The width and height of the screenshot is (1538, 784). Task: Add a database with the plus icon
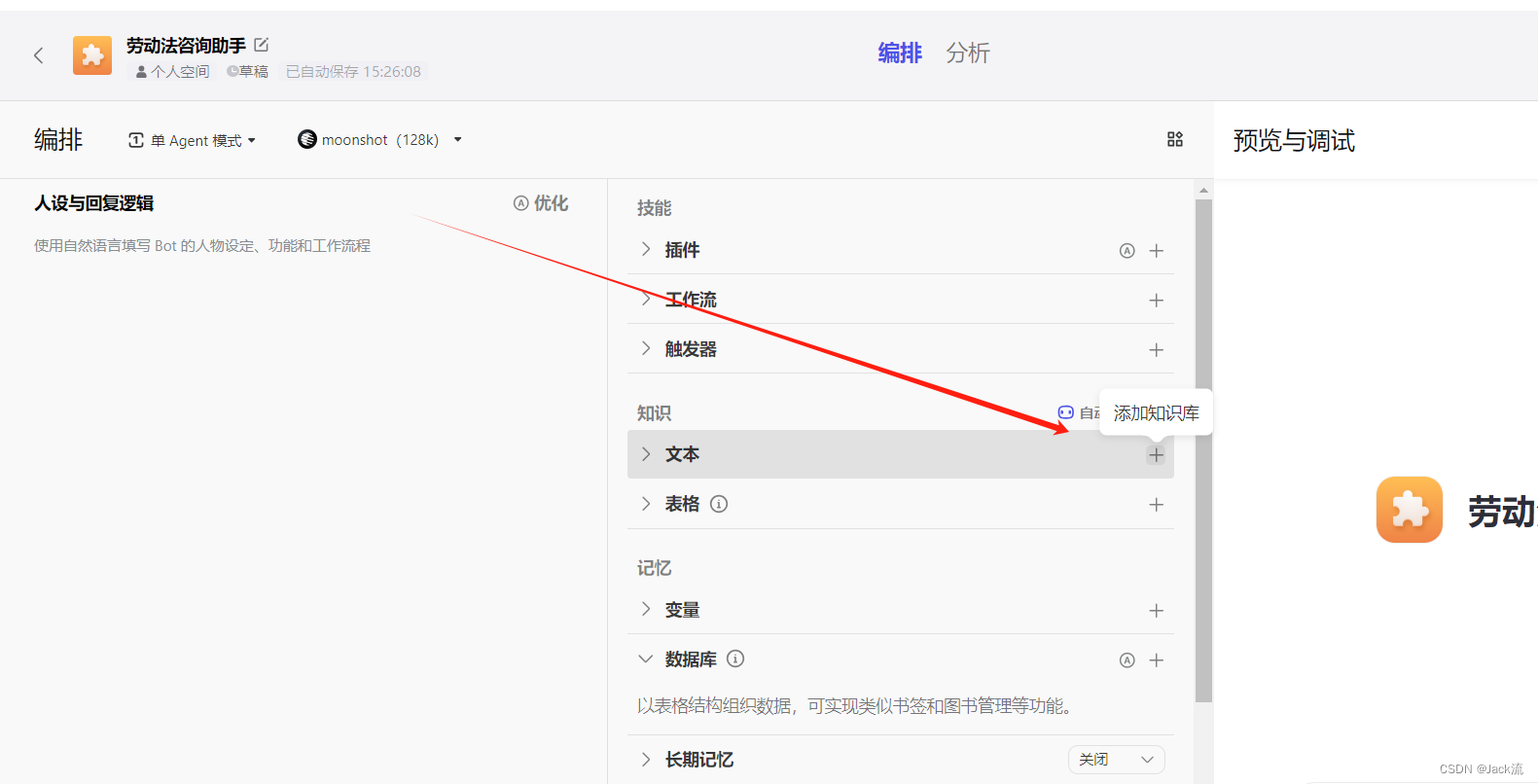(x=1157, y=660)
